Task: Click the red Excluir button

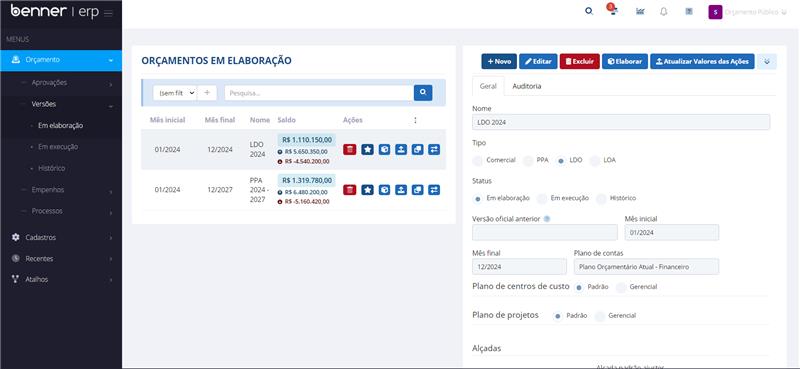Action: [x=580, y=61]
